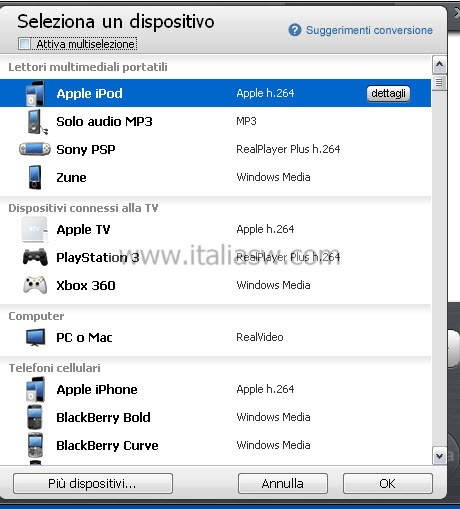Screen dimensions: 460x509
Task: Click Windows Media format for BlackBerry Bold
Action: [x=273, y=417]
